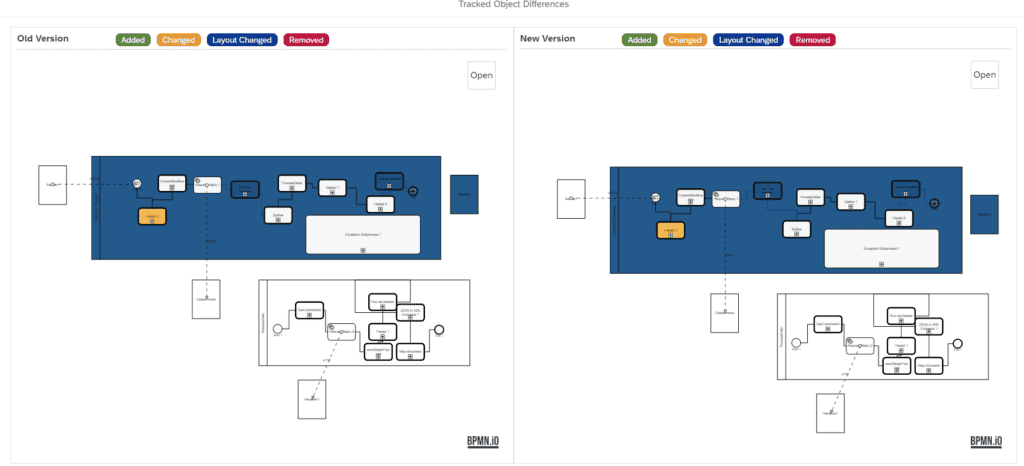Select Start 1 event in New Version subprocess
The height and width of the screenshot is (466, 1024).
point(796,343)
